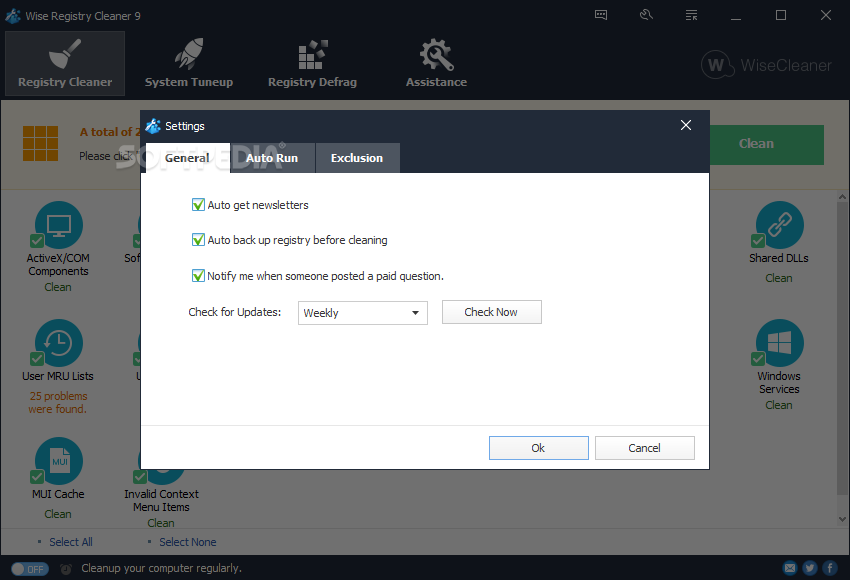Click Cancel in Settings dialog
The width and height of the screenshot is (850, 580).
(645, 448)
